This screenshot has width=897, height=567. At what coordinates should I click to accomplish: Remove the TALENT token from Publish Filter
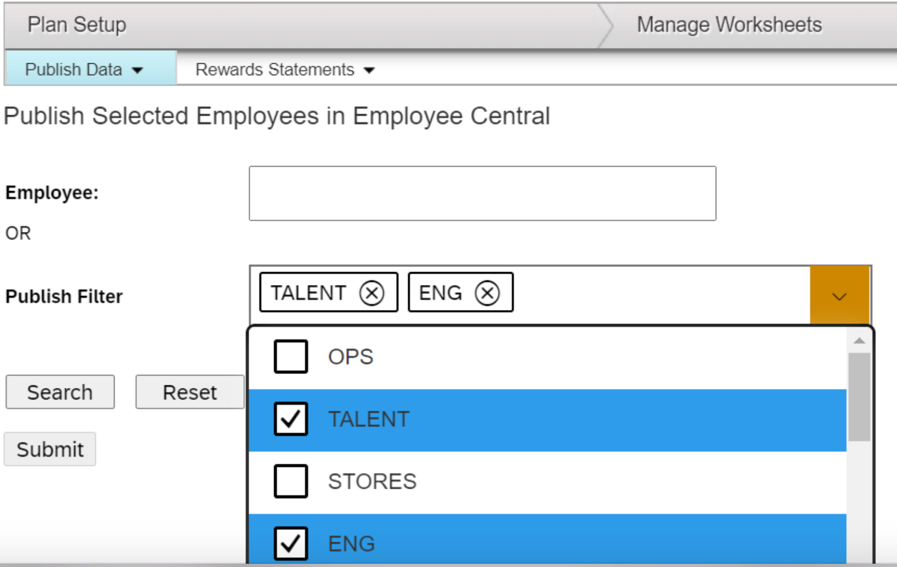pos(371,293)
